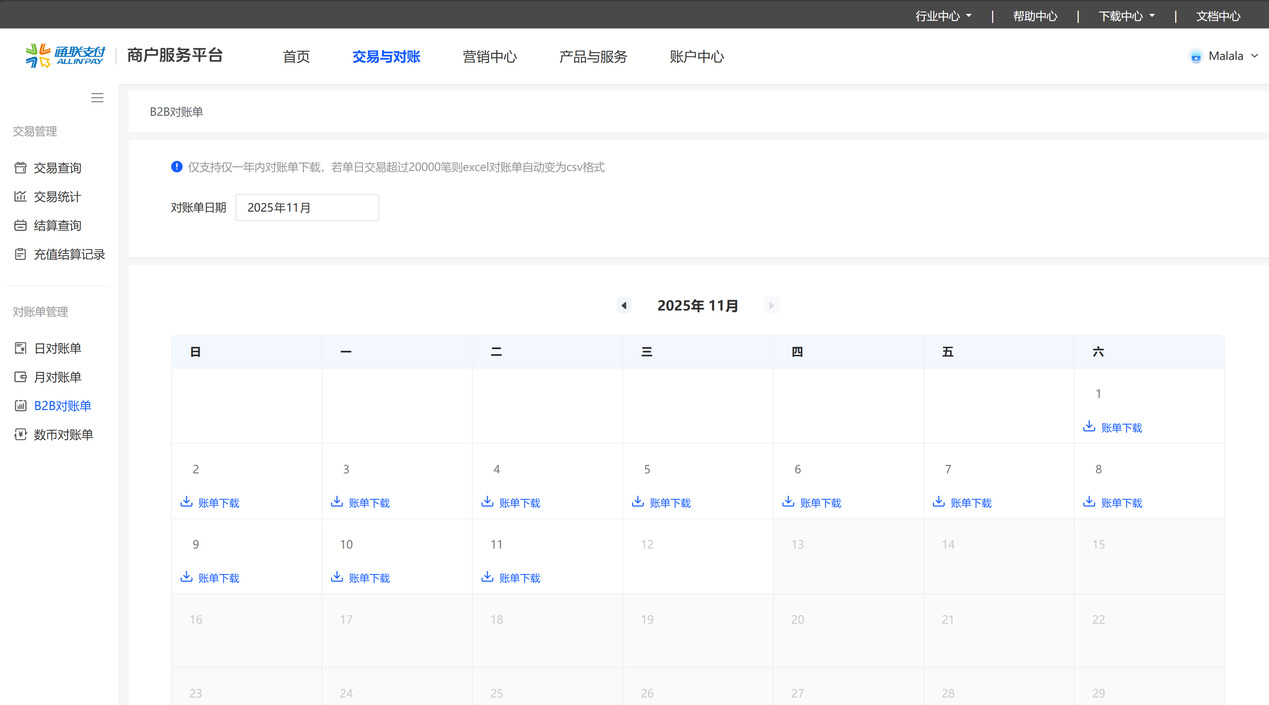Click the 结算查询 sidebar icon
Image resolution: width=1269 pixels, height=705 pixels.
tap(20, 226)
